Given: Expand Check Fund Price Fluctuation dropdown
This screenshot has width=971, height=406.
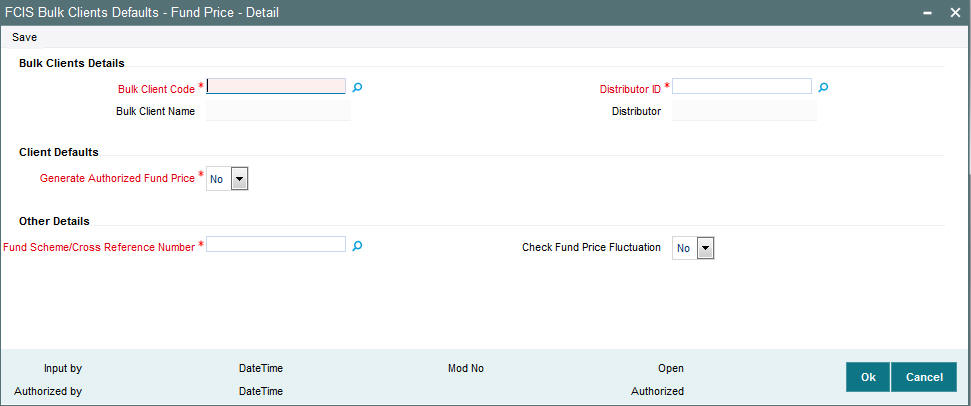Looking at the screenshot, I should click(x=705, y=249).
